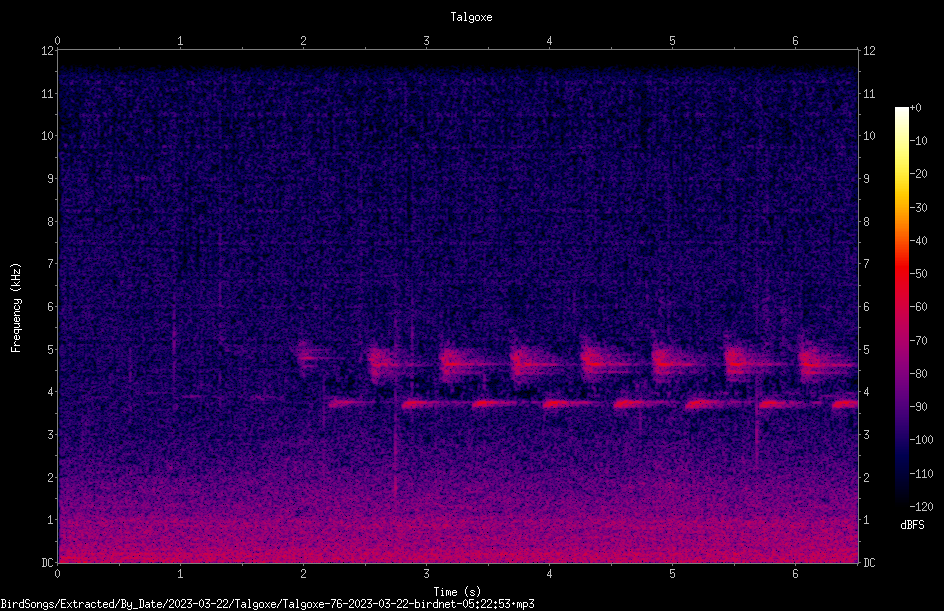Click the 12 kHz label on left axis
The image size is (944, 611).
point(48,51)
